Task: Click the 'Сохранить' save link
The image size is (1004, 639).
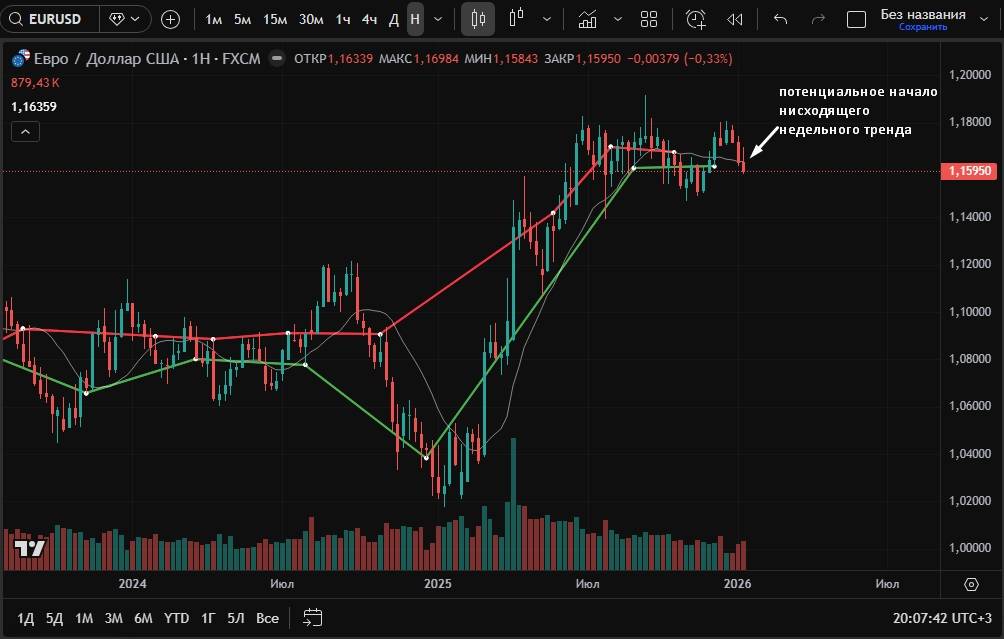Action: pyautogui.click(x=922, y=27)
